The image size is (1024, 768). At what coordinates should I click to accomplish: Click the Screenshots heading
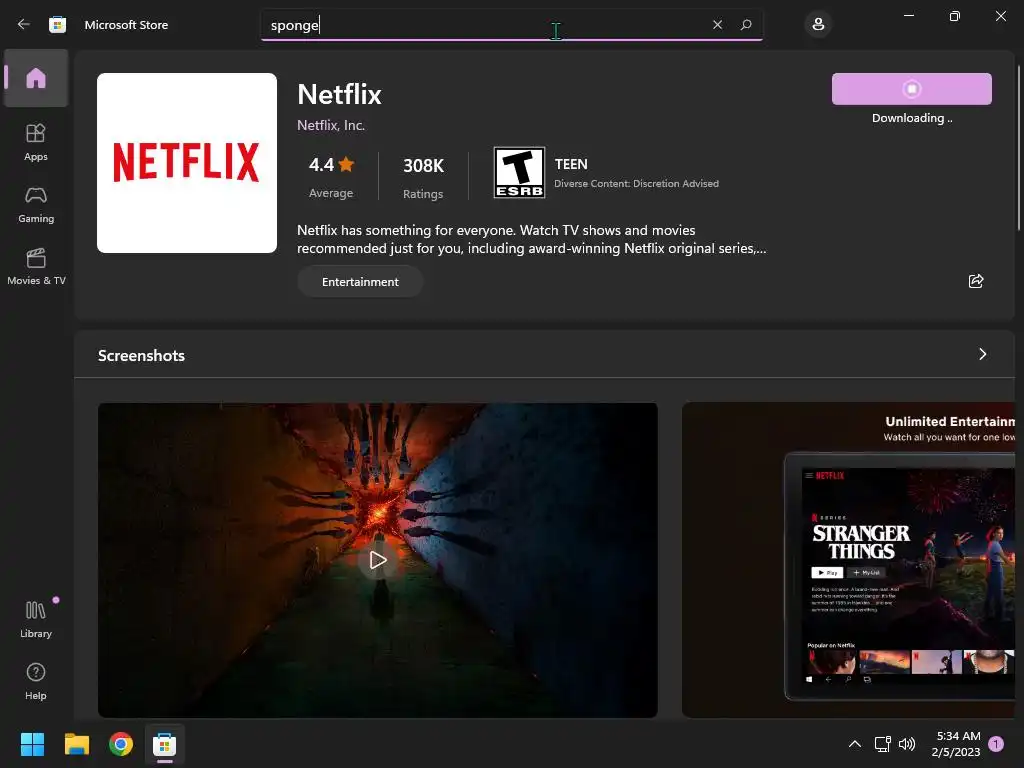(x=141, y=355)
